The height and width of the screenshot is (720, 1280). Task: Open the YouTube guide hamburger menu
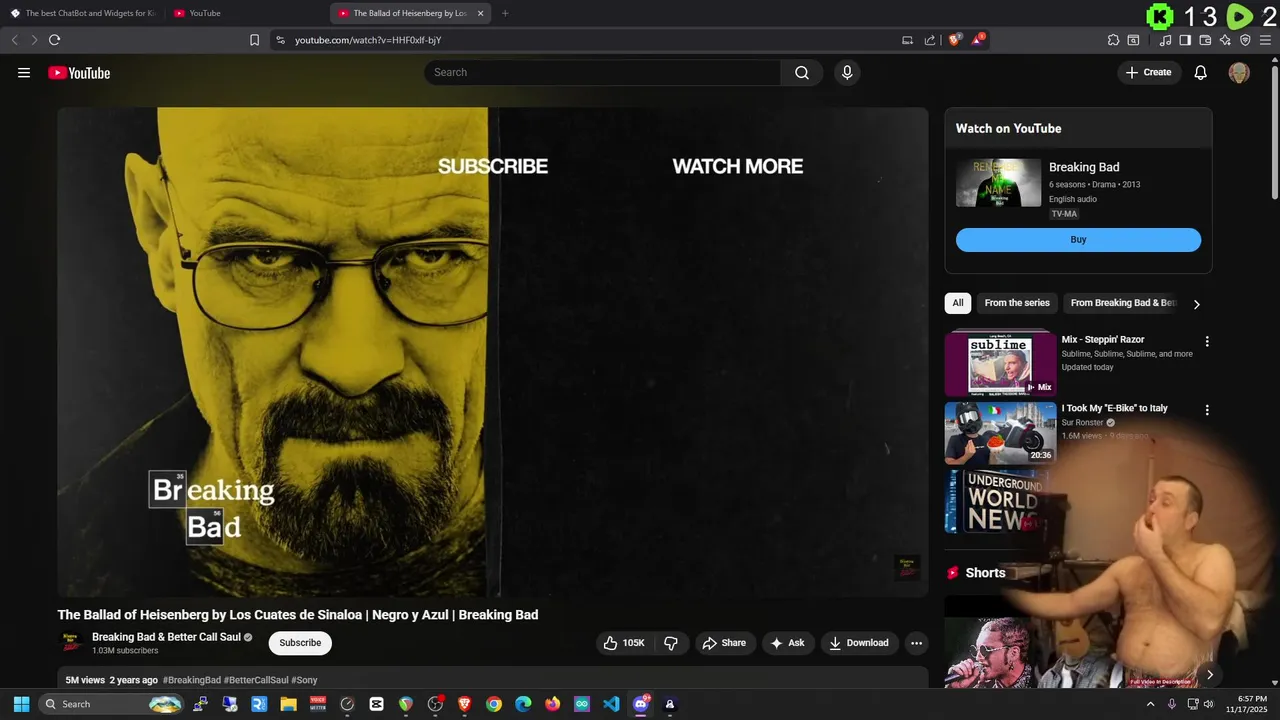[24, 72]
